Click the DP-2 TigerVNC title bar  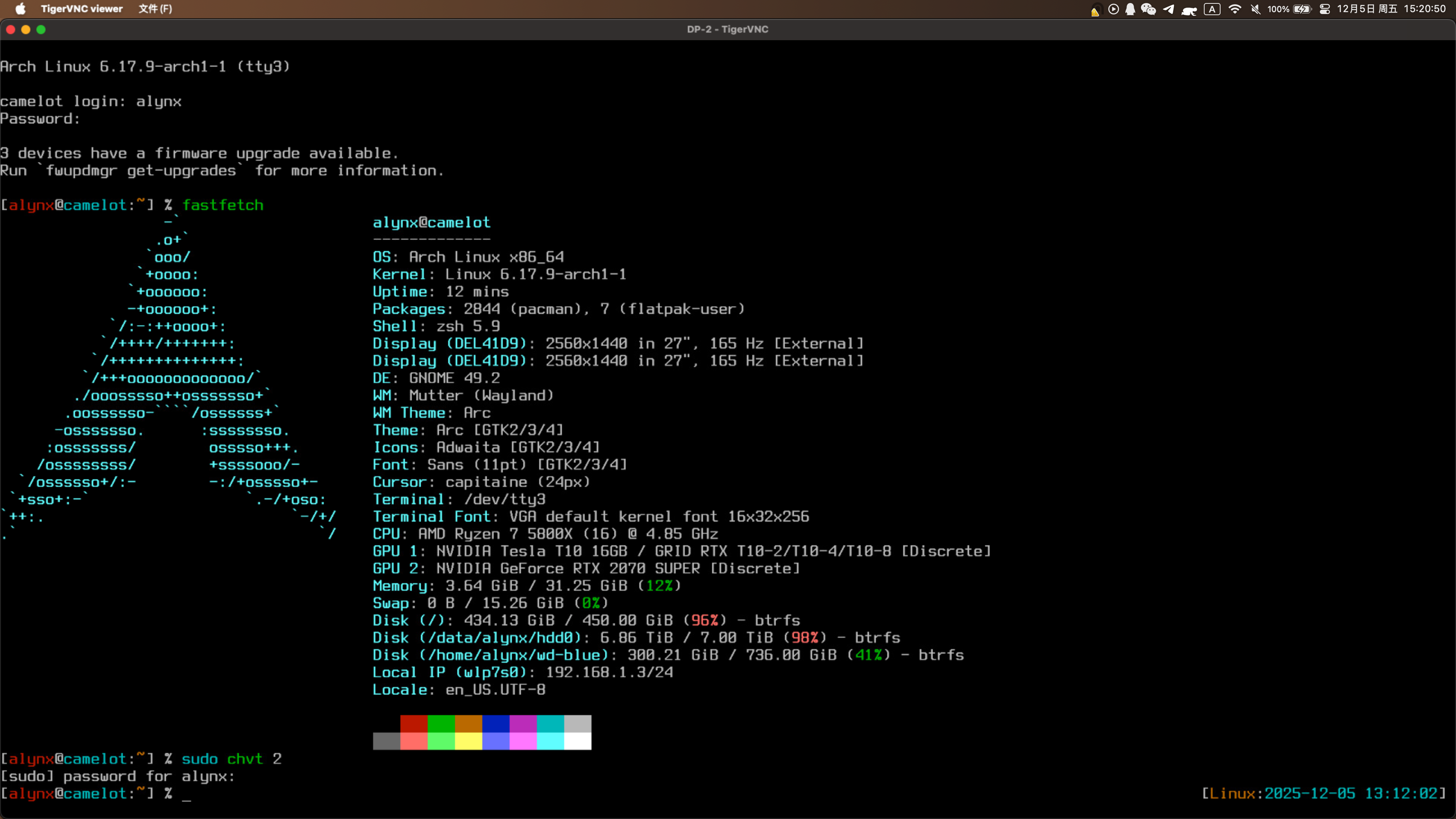point(728,29)
